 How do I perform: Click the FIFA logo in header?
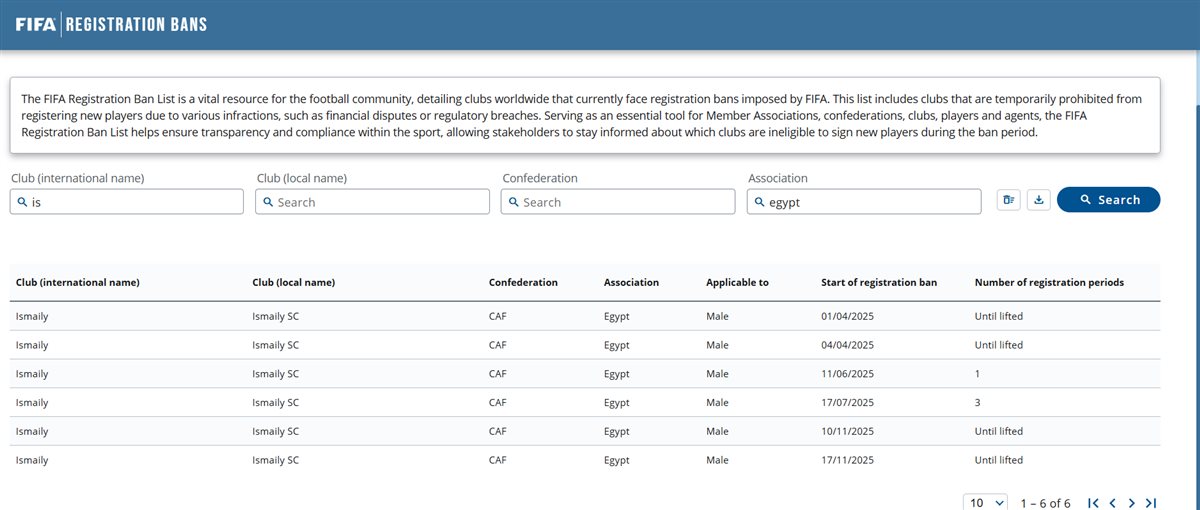(x=35, y=24)
